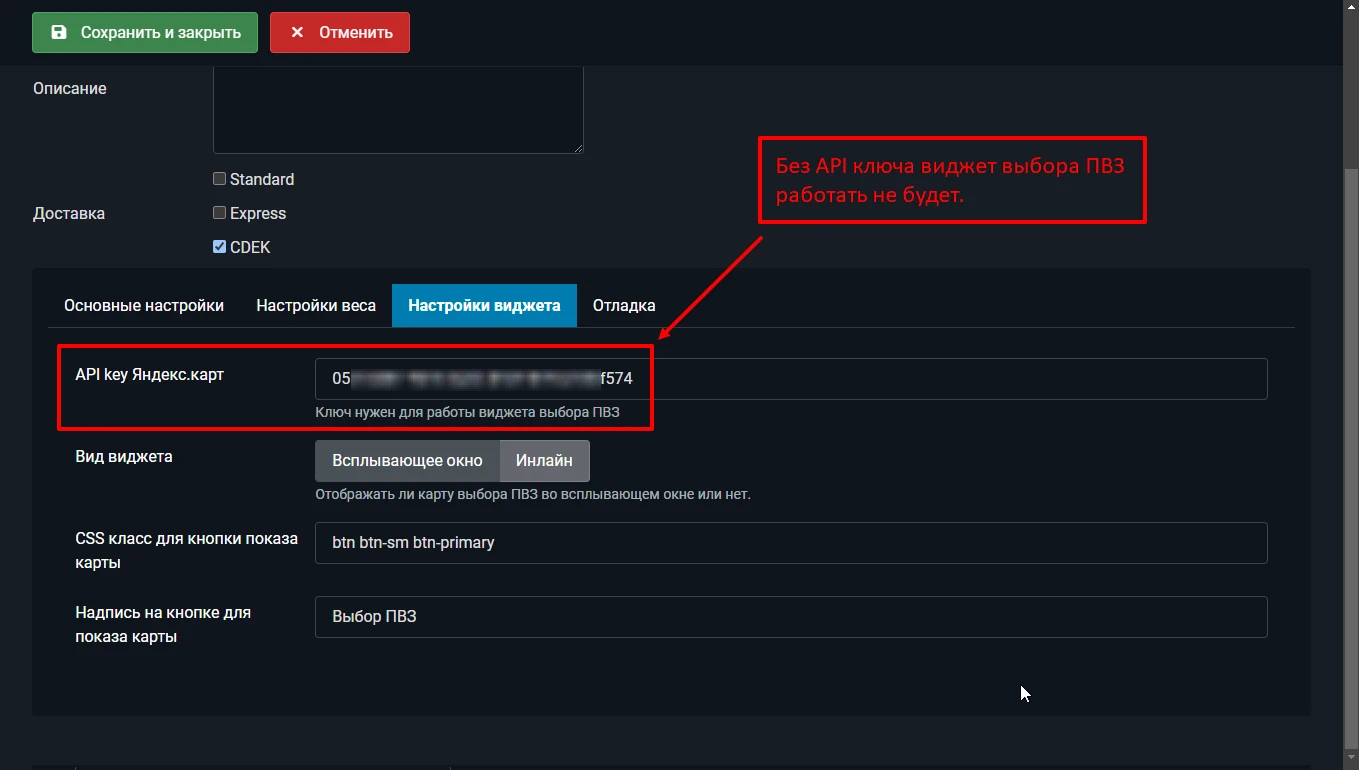Click the Сохранить и закрыть button
Screen dimensions: 1359x770
(145, 32)
